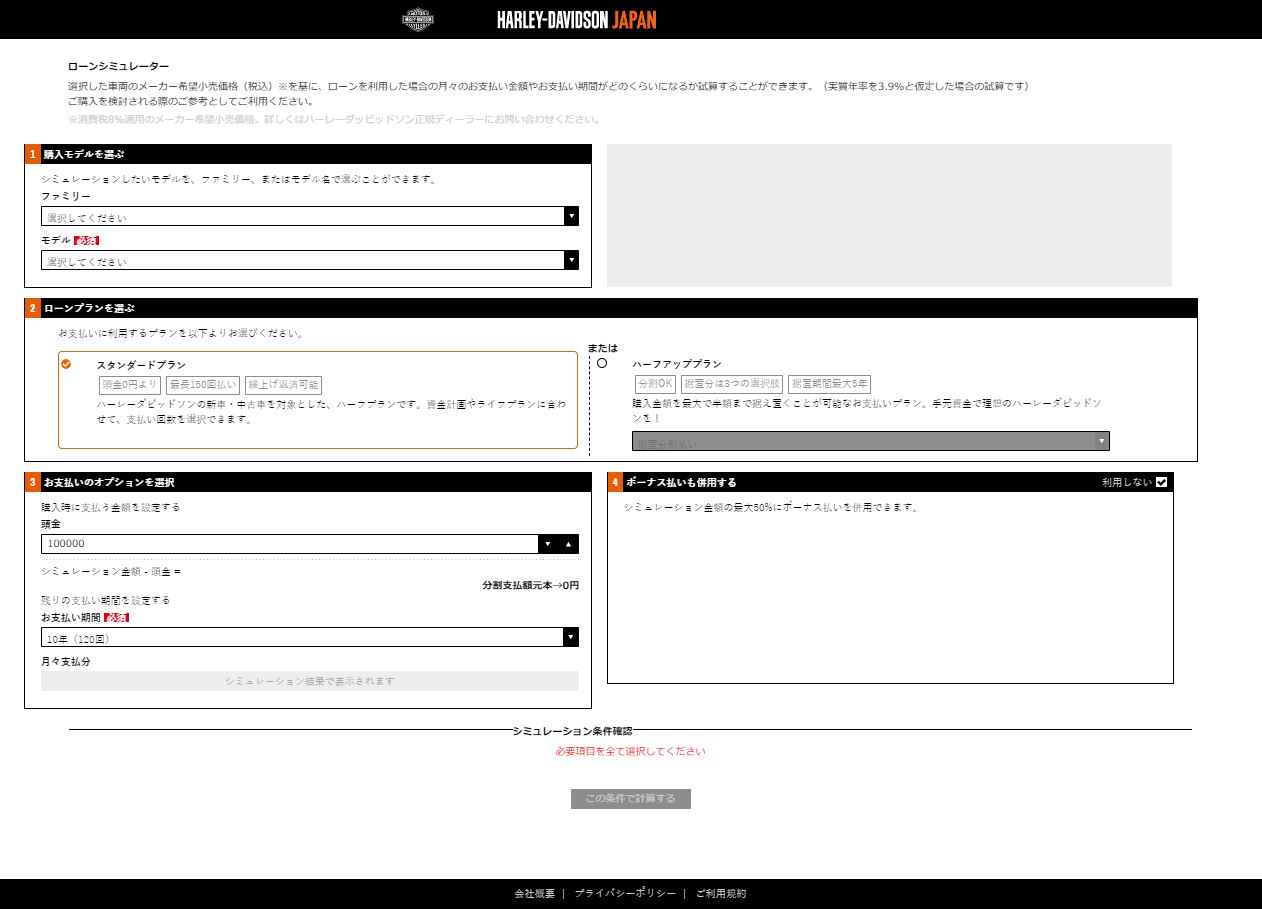Click the 繰上げ返済可能 tag

coord(283,385)
